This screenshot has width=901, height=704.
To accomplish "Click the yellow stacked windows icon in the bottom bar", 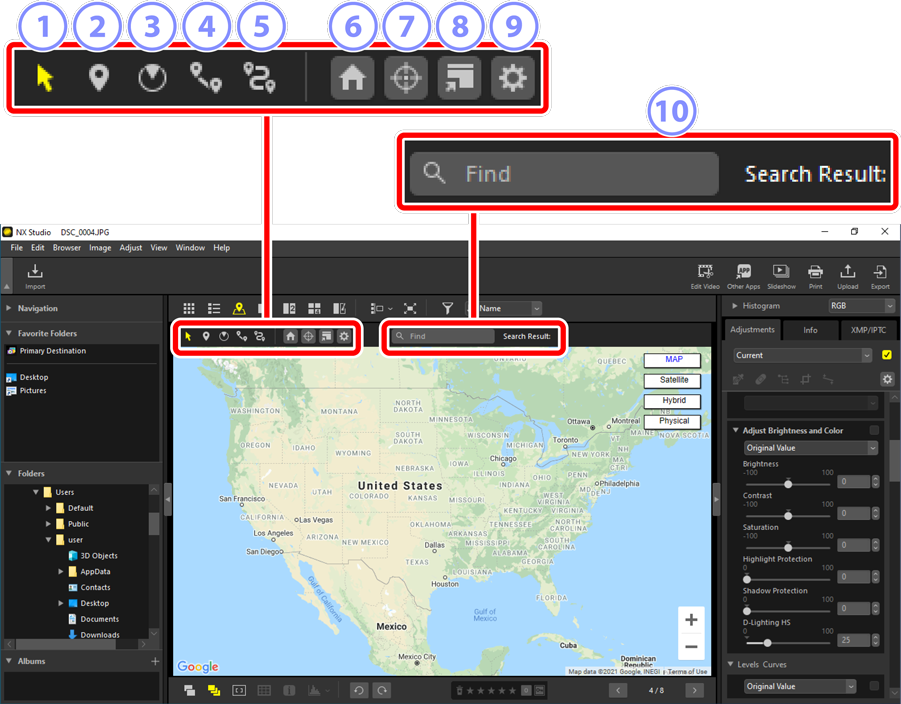I will coord(214,690).
